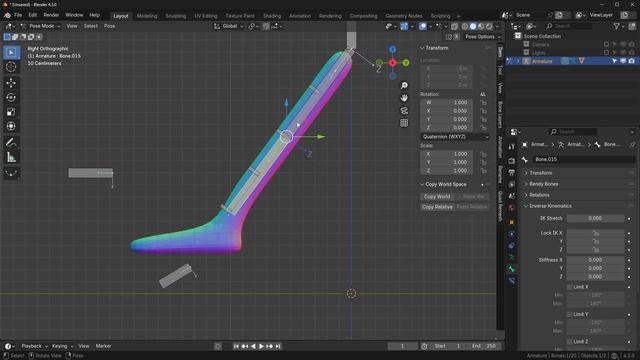Image resolution: width=640 pixels, height=360 pixels.
Task: Collapse the Copy World Space panel
Action: 445,184
